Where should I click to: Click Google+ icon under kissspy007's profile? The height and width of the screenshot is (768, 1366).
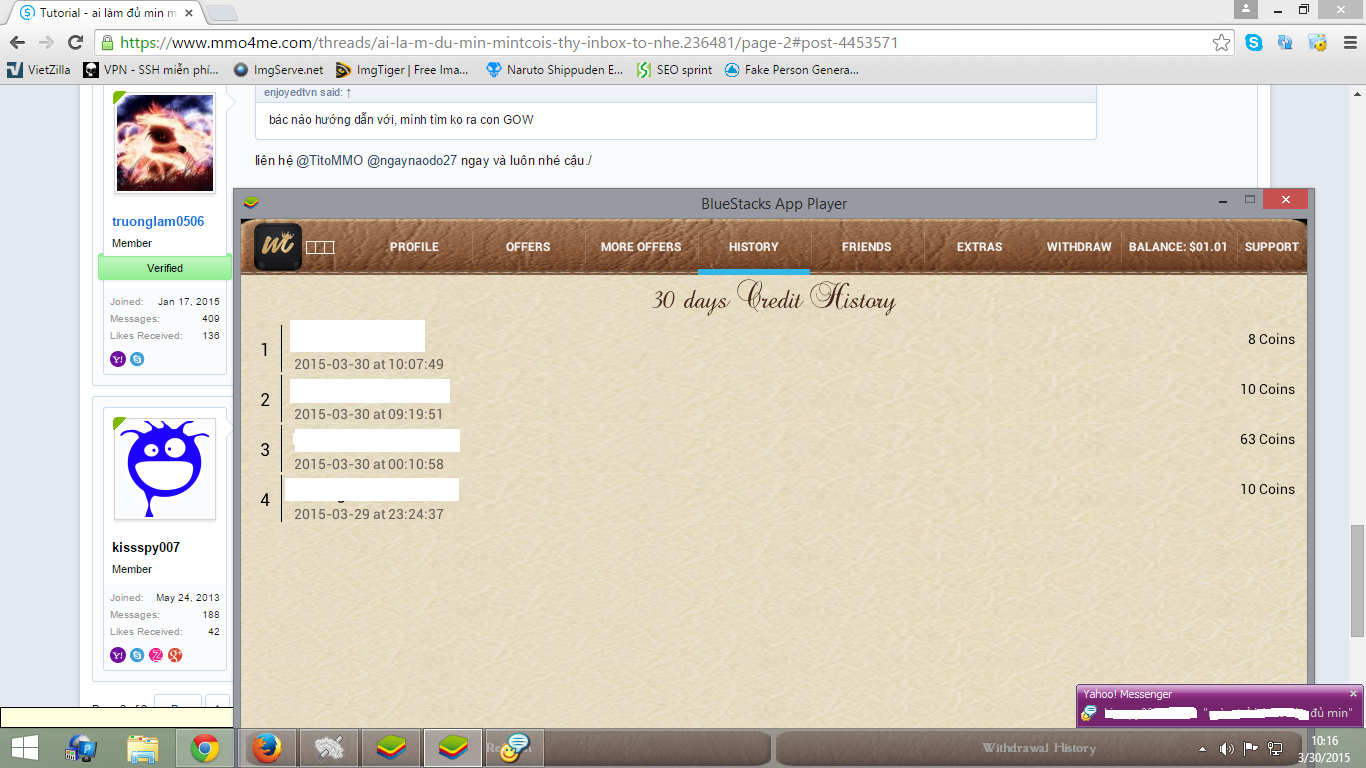coord(175,655)
